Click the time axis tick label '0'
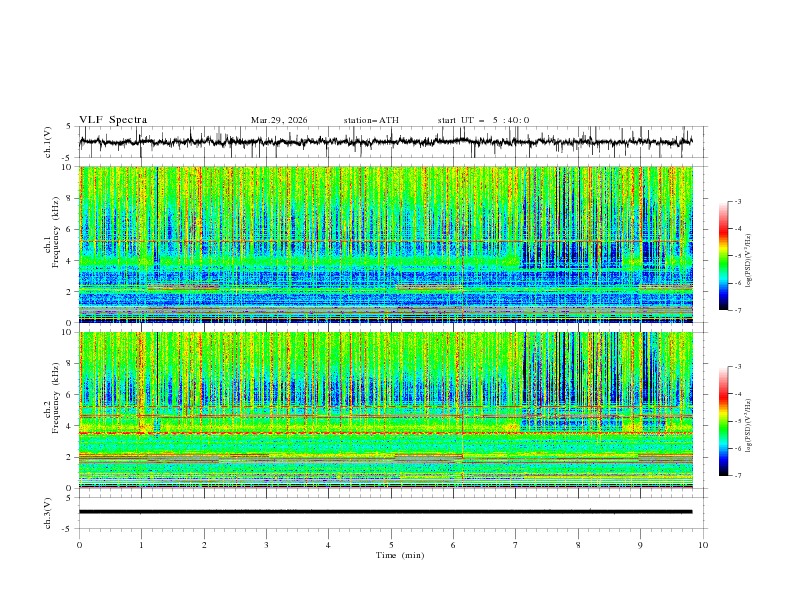The width and height of the screenshot is (792, 612). [79, 545]
